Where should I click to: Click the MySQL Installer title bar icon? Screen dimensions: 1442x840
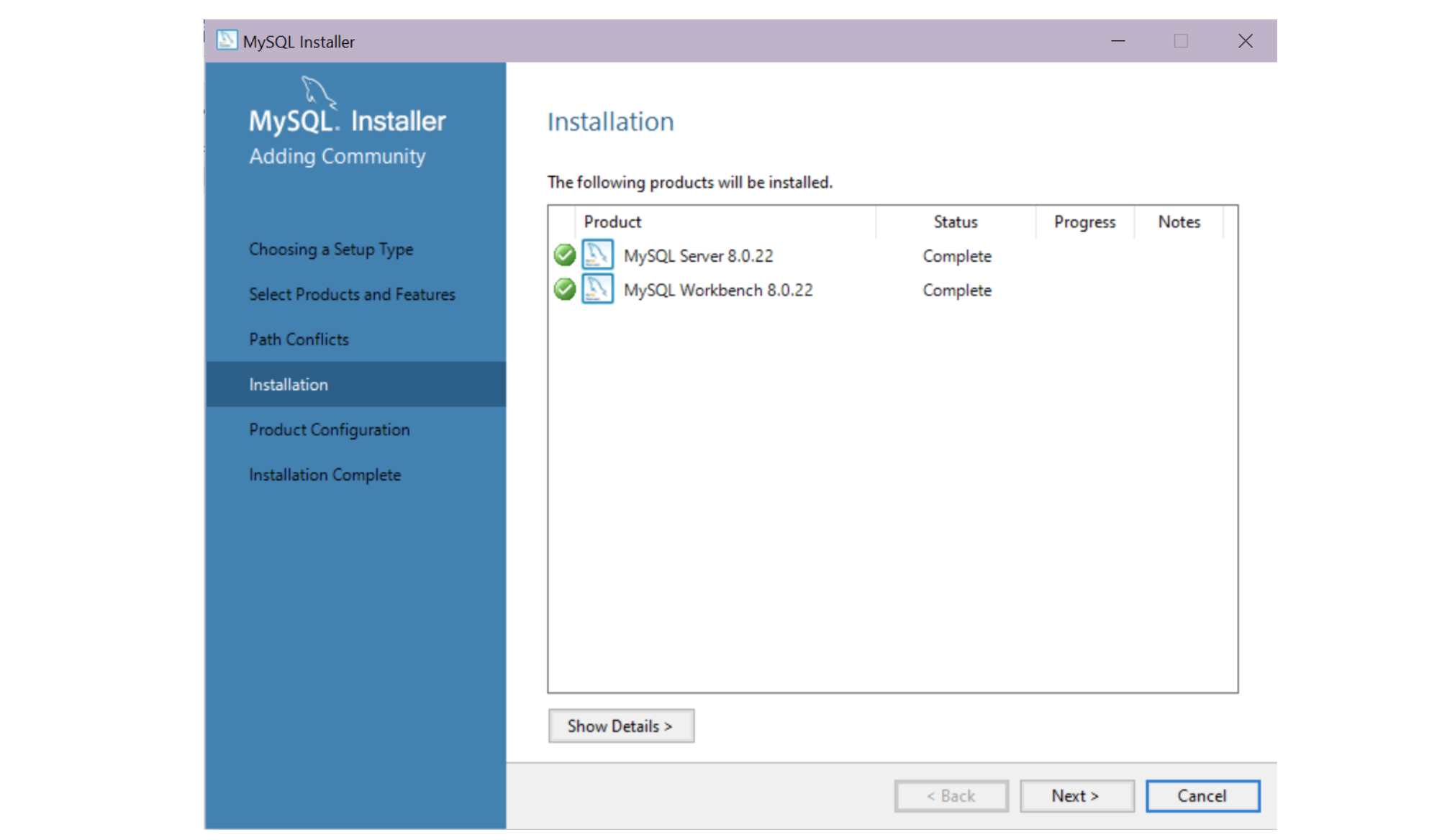(x=227, y=40)
